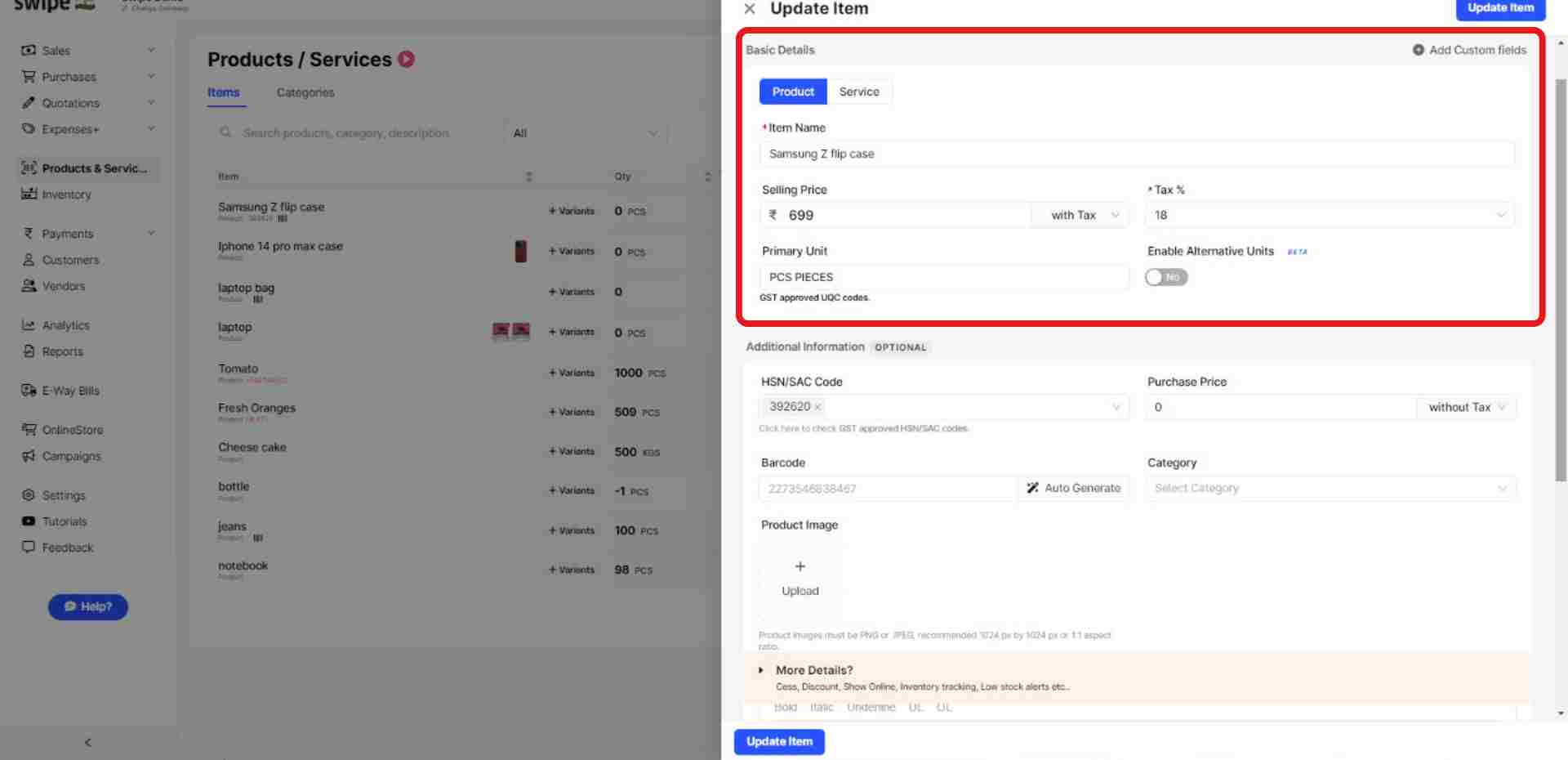
Task: Click the OnlineStore shop icon
Action: tap(29, 430)
